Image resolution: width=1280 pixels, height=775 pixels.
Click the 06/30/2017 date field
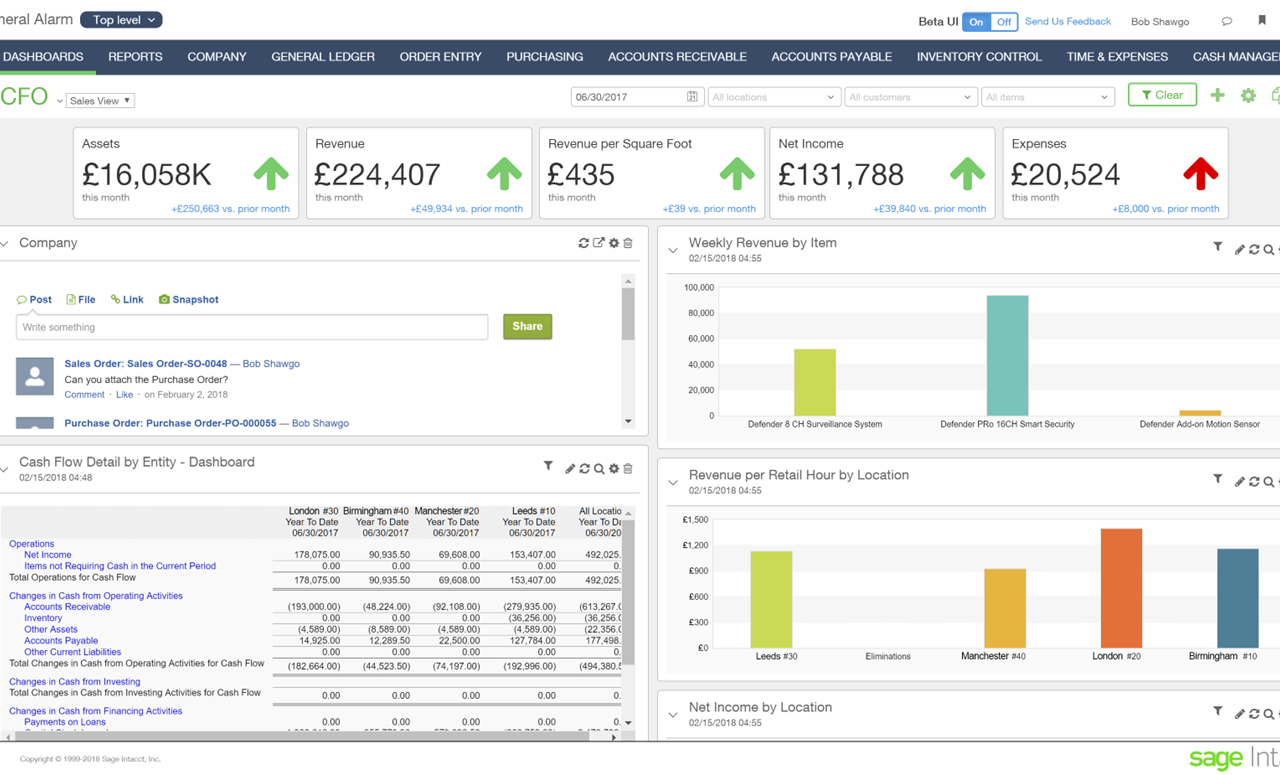pyautogui.click(x=636, y=97)
